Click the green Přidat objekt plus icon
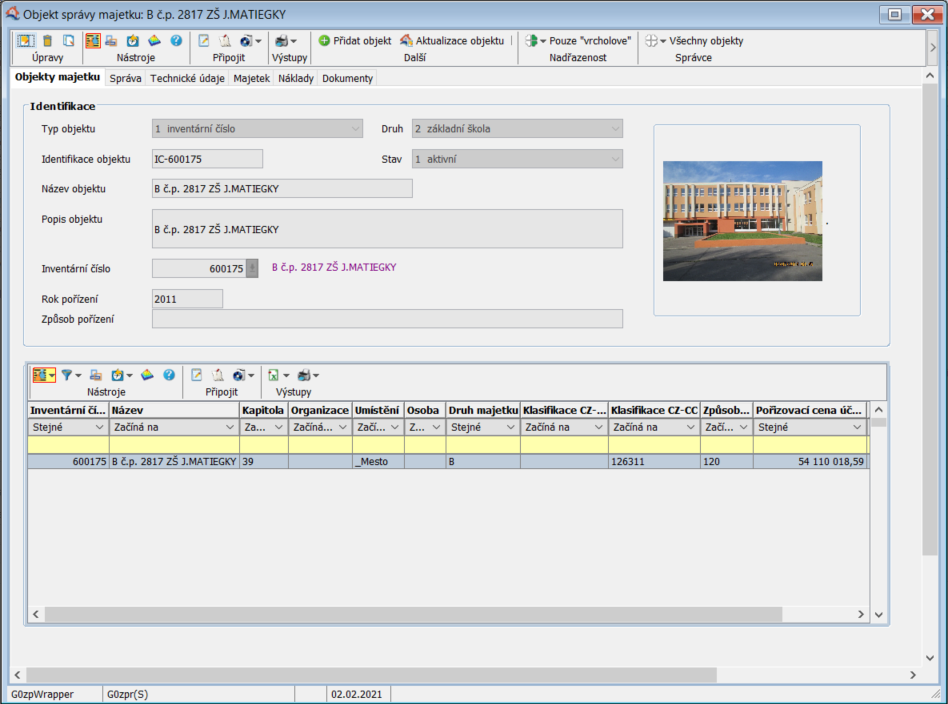This screenshot has height=704, width=948. pyautogui.click(x=324, y=41)
